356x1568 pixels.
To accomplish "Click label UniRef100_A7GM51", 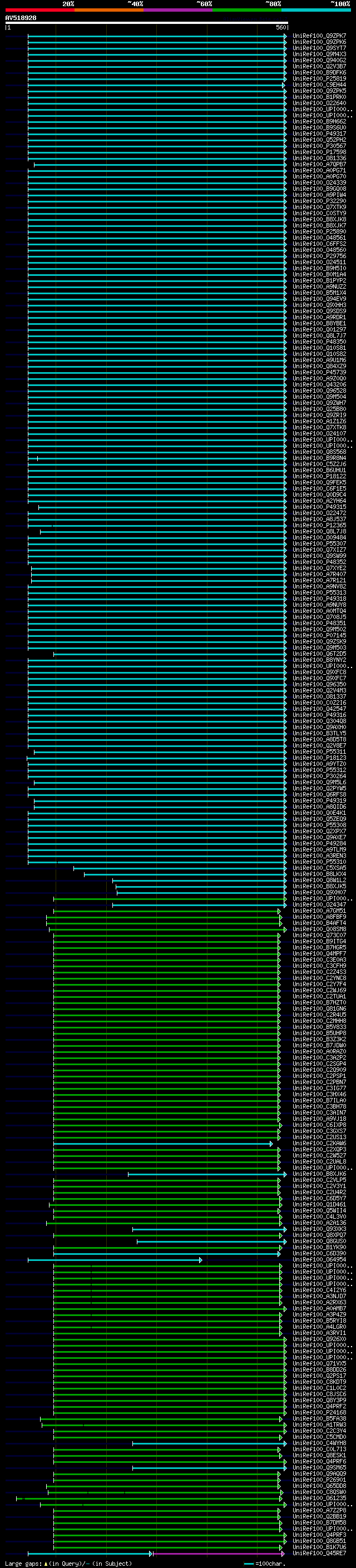I will 319,911.
